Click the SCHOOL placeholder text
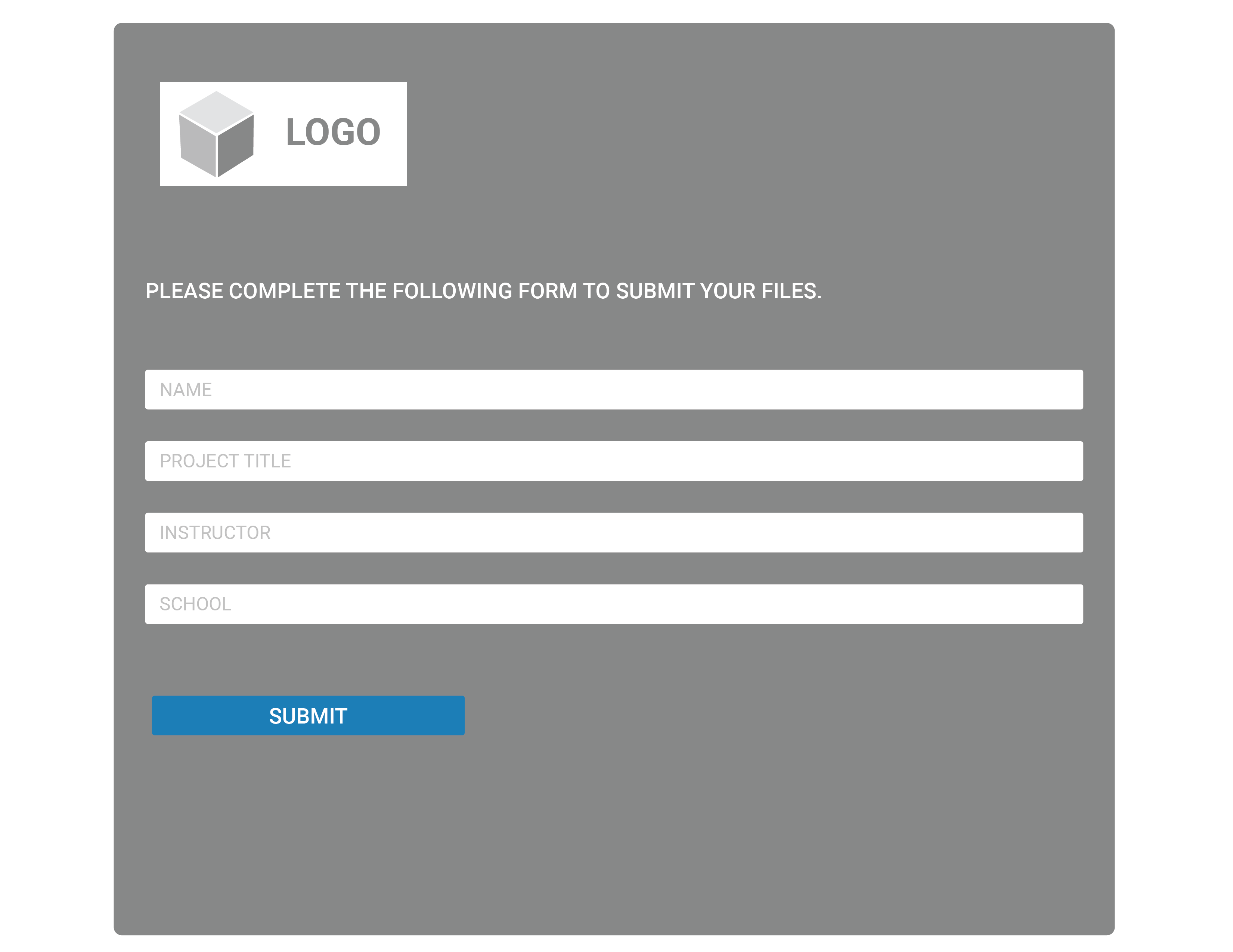 [195, 604]
